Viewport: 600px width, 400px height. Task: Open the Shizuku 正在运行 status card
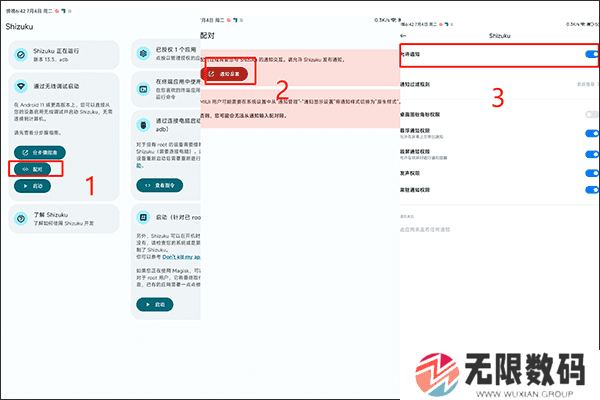point(64,55)
